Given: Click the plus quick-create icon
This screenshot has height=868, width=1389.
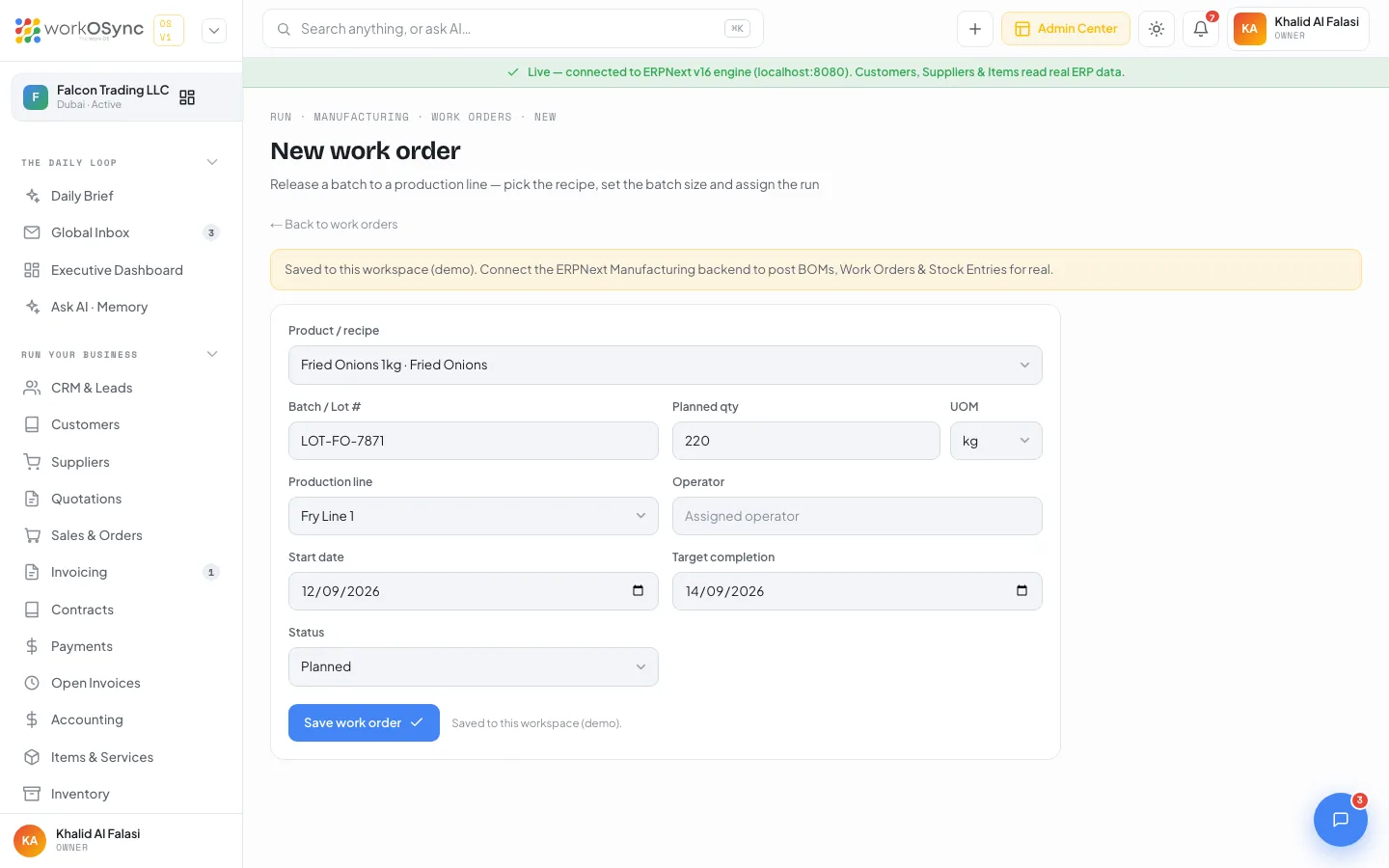Looking at the screenshot, I should (x=975, y=29).
